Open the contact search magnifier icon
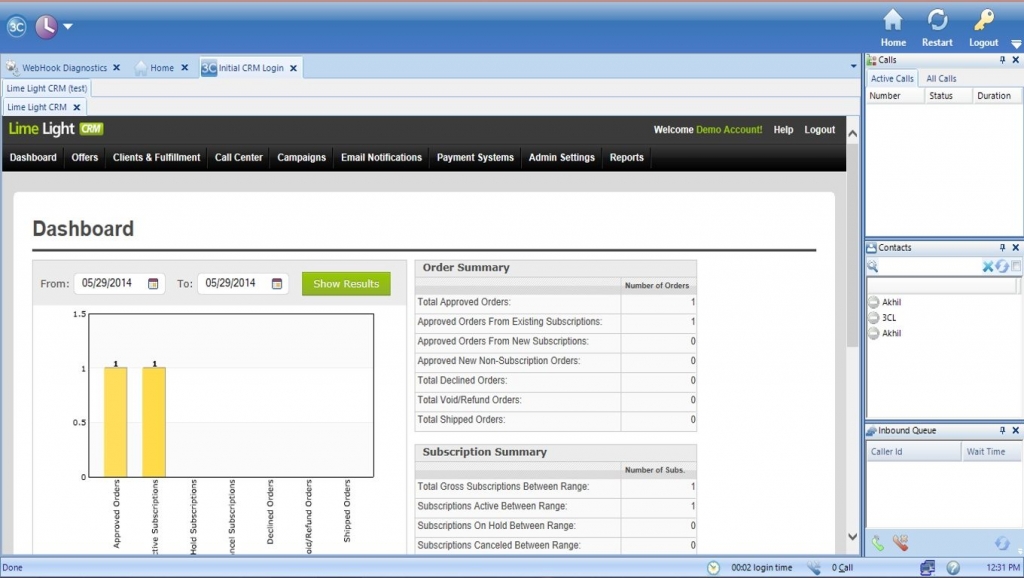The height and width of the screenshot is (578, 1024). [x=872, y=266]
